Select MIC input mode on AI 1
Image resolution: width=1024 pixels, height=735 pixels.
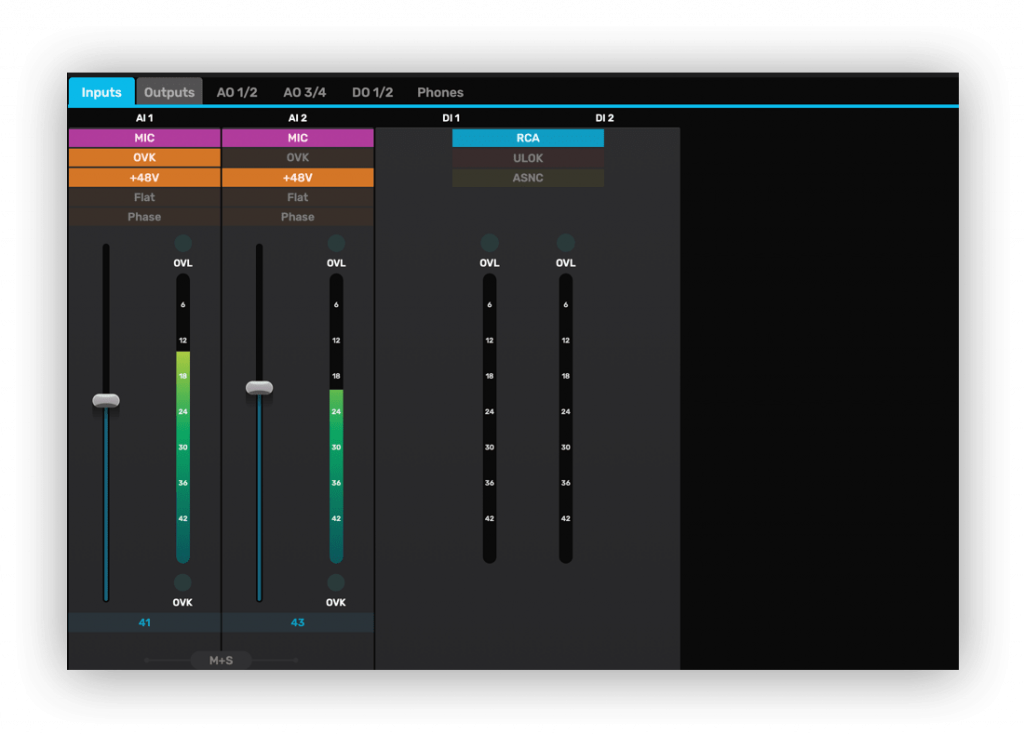coord(143,137)
